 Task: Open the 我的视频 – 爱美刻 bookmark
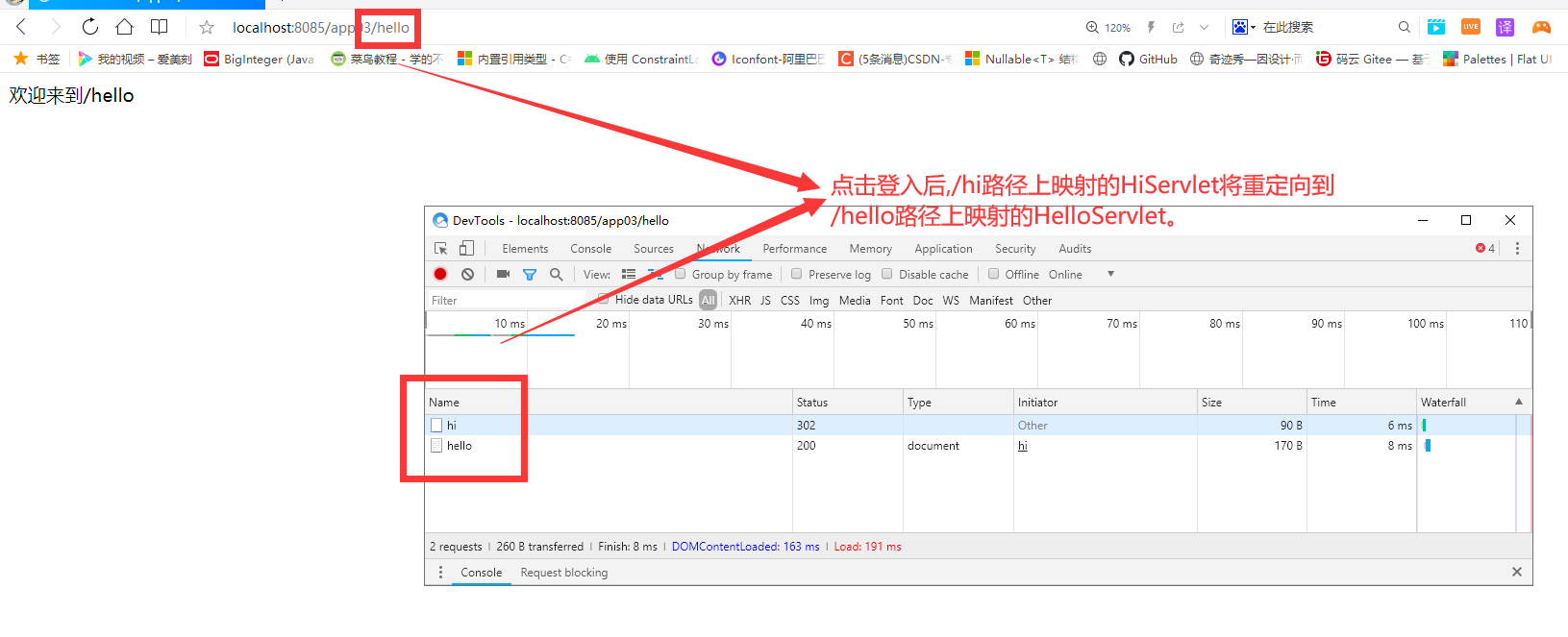(x=136, y=59)
